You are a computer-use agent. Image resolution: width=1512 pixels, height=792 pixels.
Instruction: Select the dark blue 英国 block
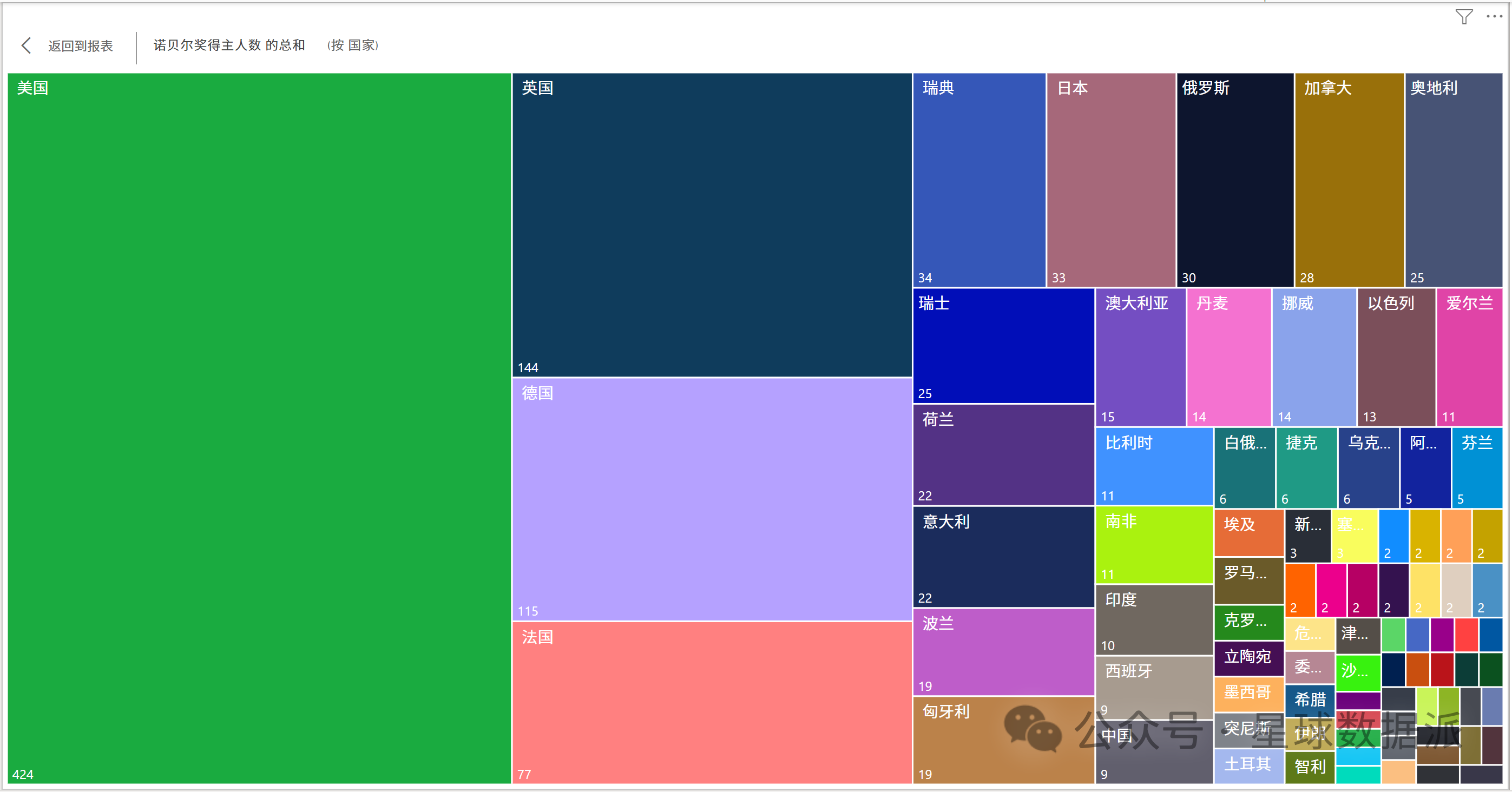[712, 224]
